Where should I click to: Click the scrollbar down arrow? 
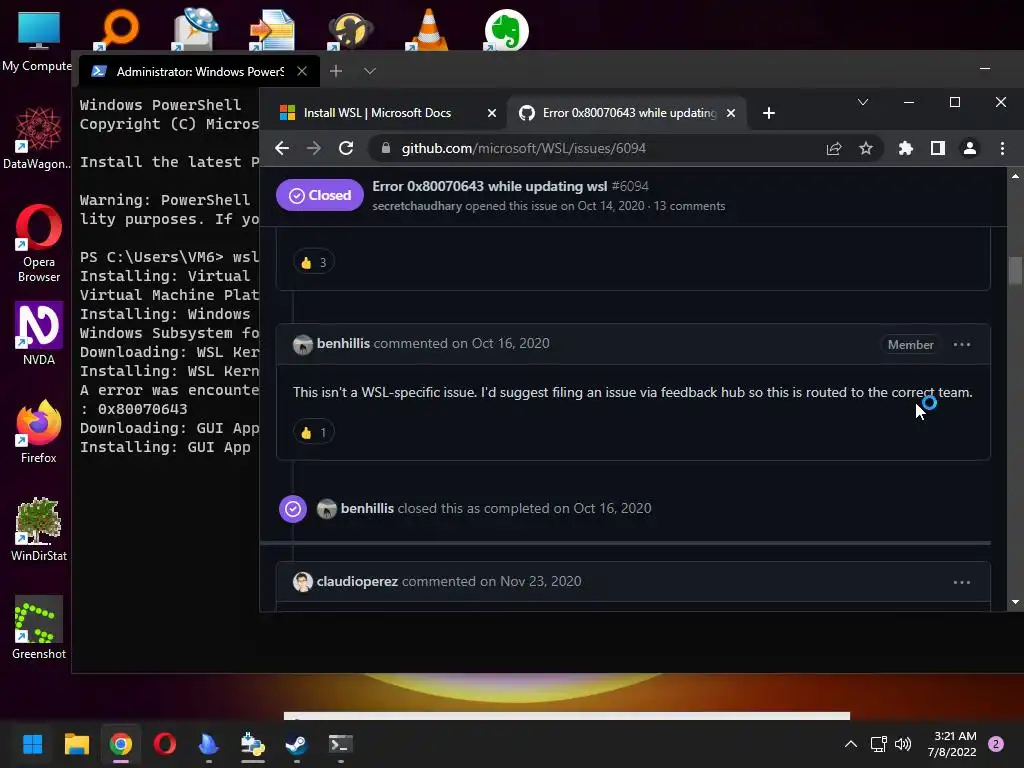1015,602
